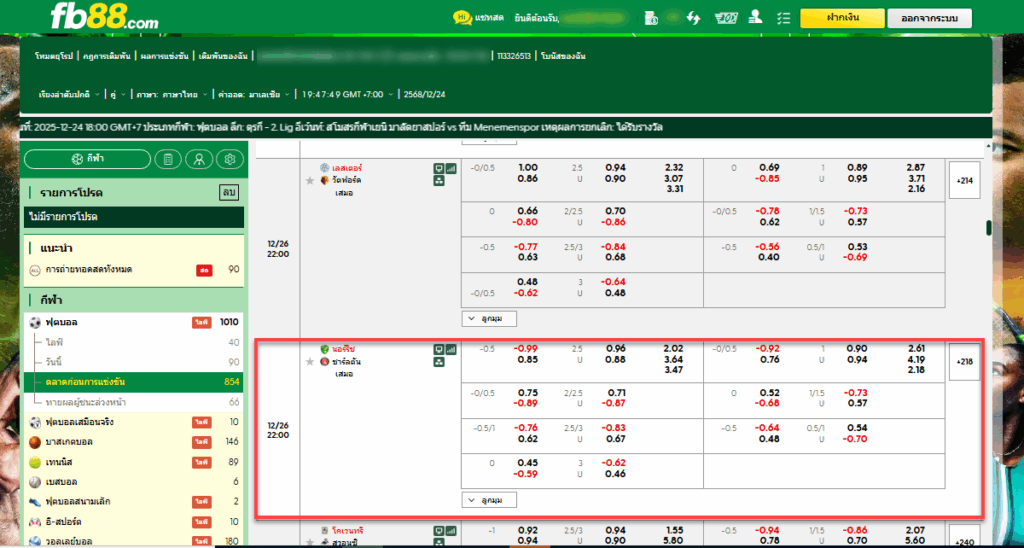Select ตลาดก่อนการแข่งขัน pre-match item
Image resolution: width=1024 pixels, height=548 pixels.
pos(134,382)
